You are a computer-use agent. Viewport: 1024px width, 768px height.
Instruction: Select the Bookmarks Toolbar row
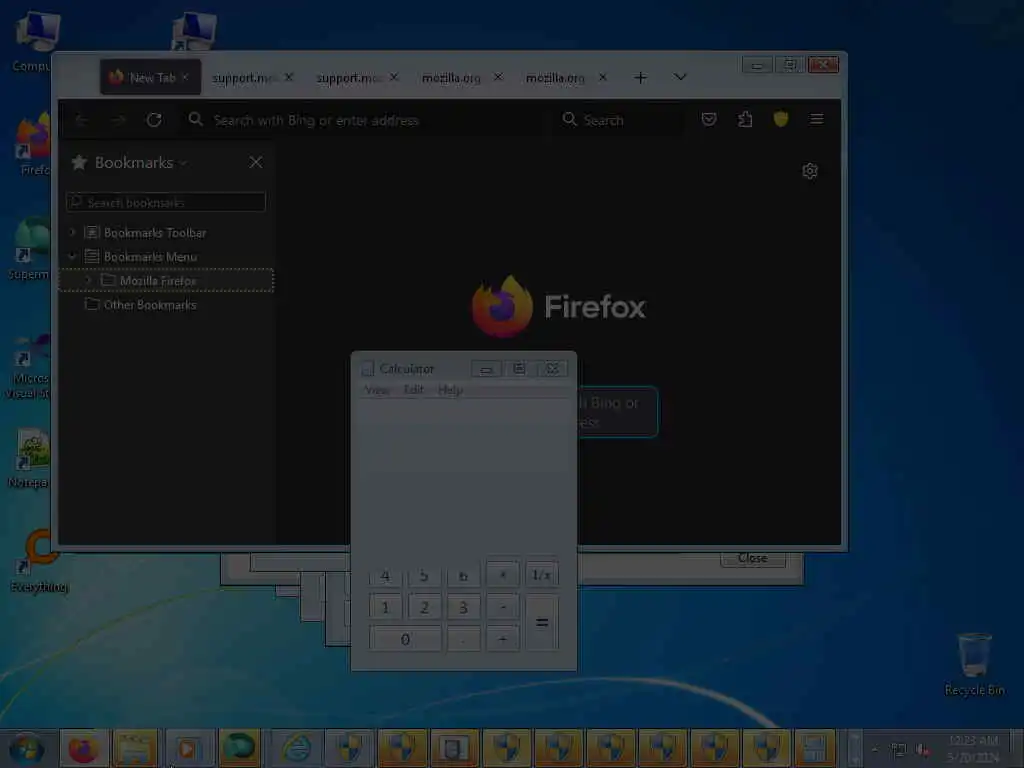166,232
